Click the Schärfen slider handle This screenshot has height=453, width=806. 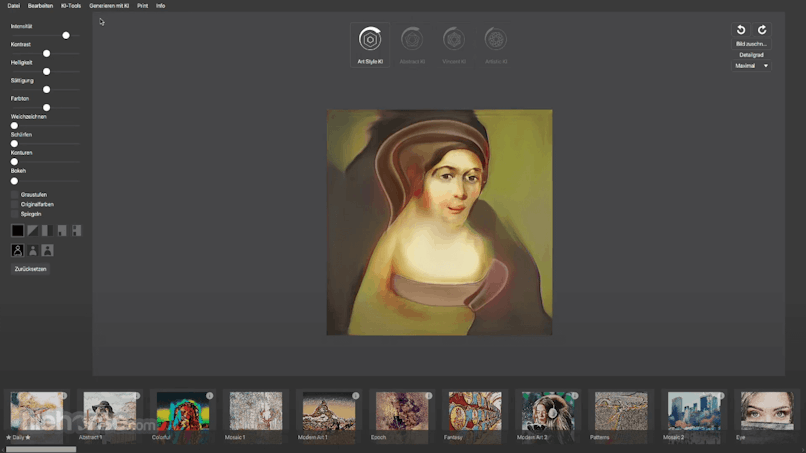coord(14,143)
